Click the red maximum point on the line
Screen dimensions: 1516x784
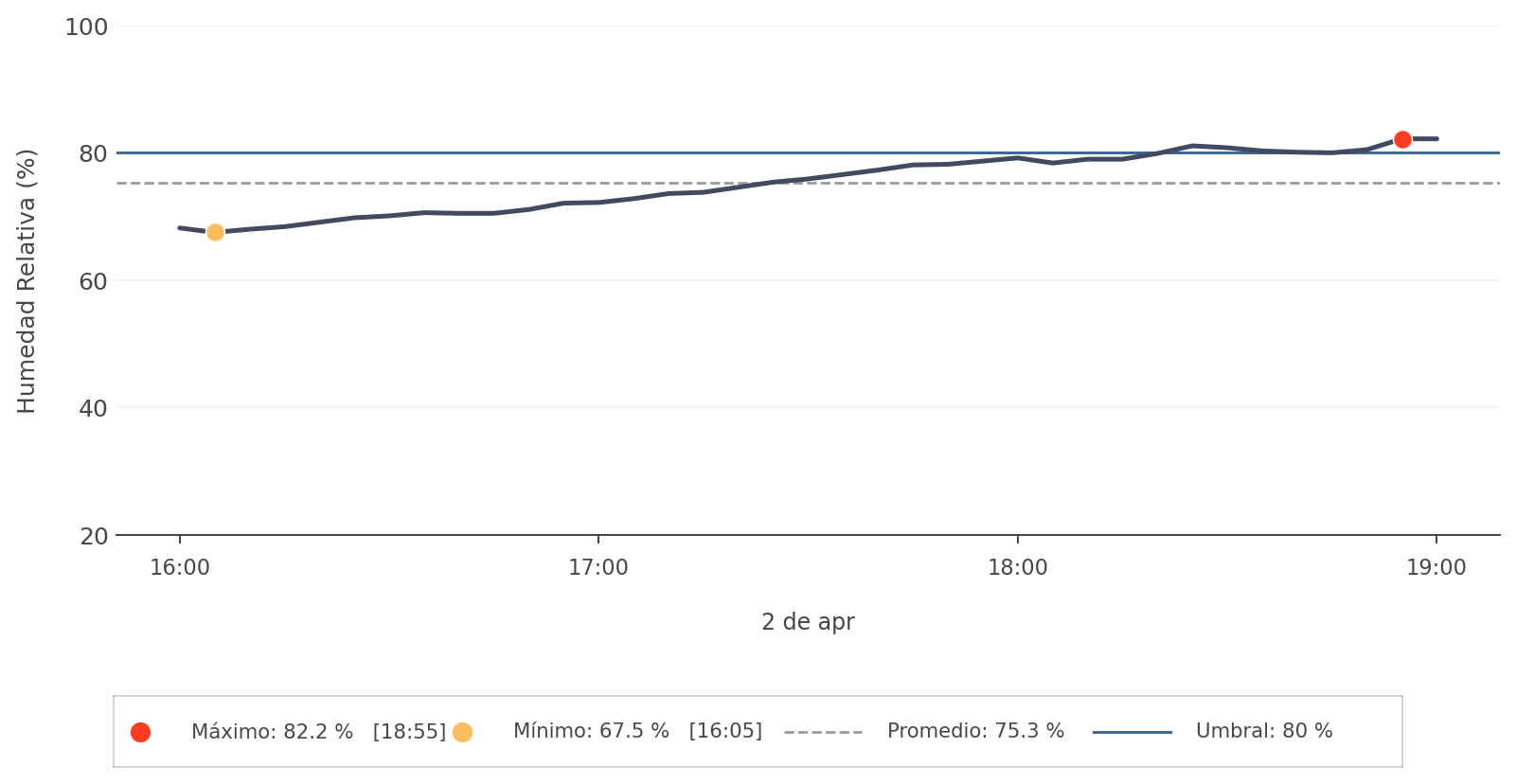(1402, 139)
